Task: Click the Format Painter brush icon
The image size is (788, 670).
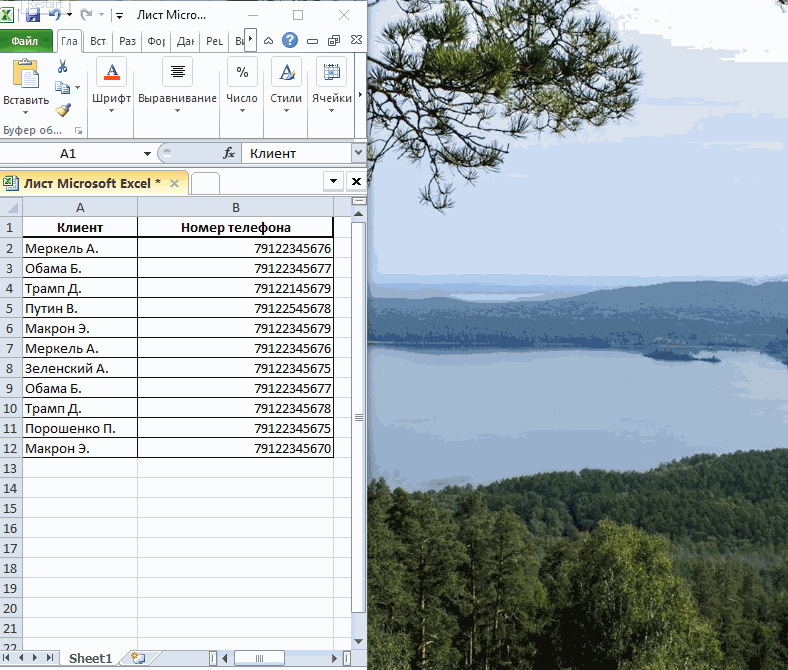Action: pyautogui.click(x=63, y=110)
